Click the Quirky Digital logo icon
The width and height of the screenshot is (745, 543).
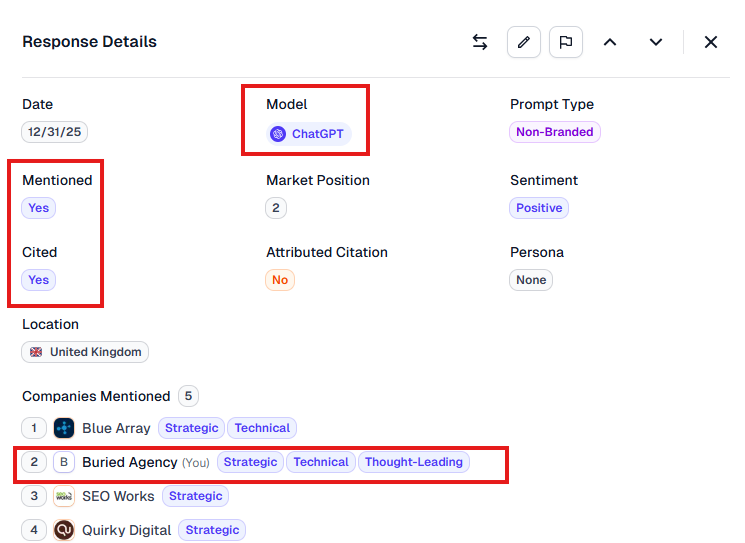[64, 530]
